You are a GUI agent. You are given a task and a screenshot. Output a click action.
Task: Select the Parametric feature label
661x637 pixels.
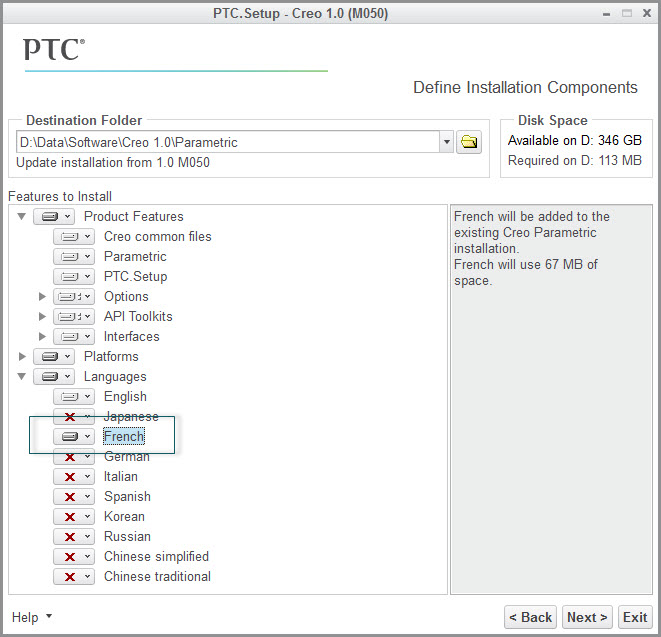click(x=135, y=256)
